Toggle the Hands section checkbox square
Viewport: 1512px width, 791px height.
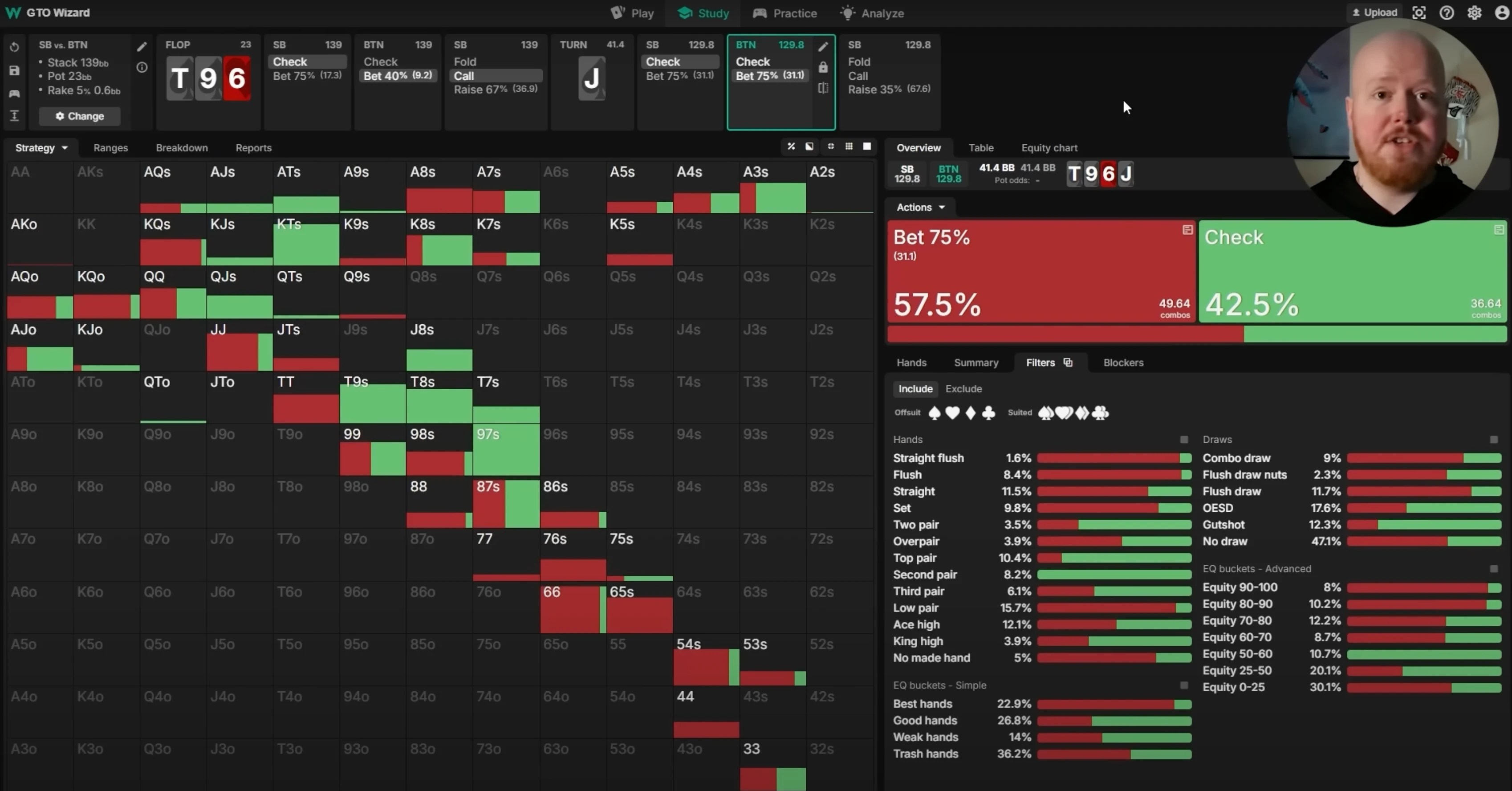point(1184,439)
